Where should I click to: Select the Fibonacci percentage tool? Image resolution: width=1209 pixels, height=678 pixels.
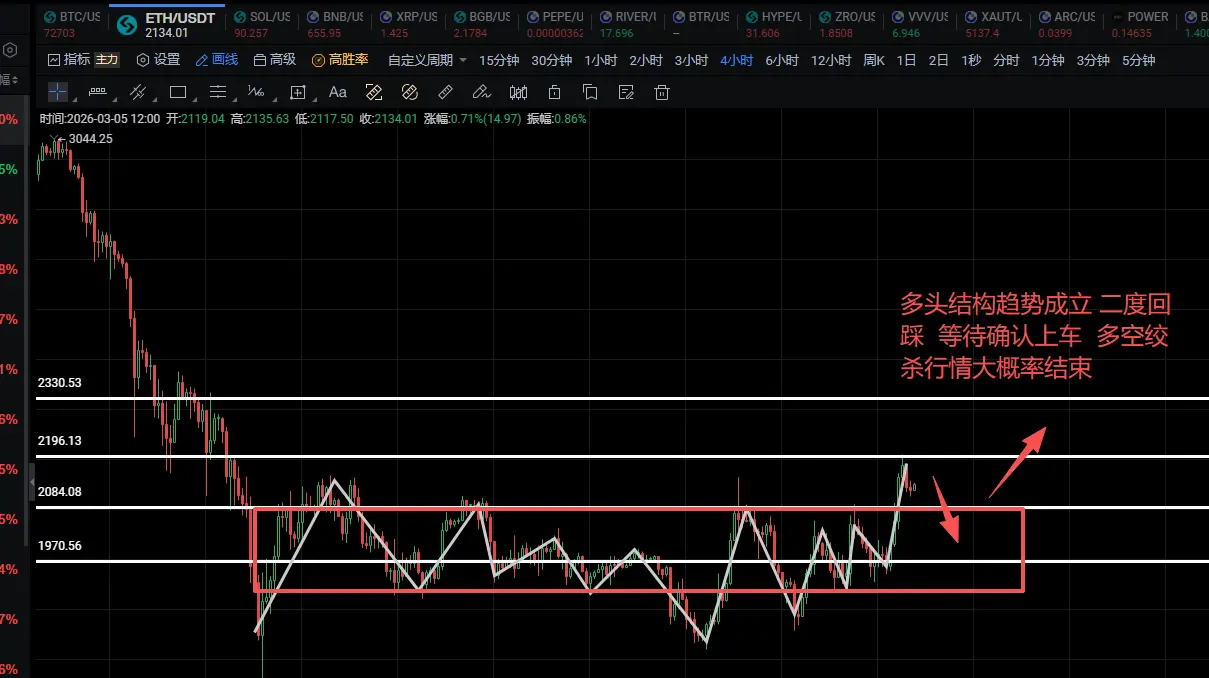(x=256, y=93)
